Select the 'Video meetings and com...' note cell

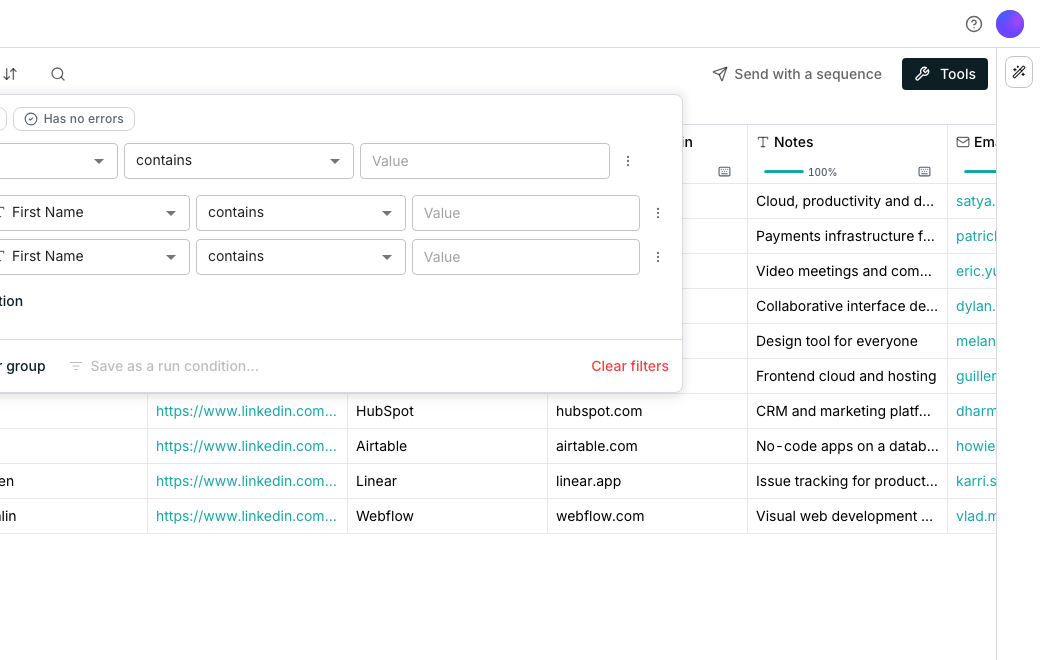tap(847, 271)
